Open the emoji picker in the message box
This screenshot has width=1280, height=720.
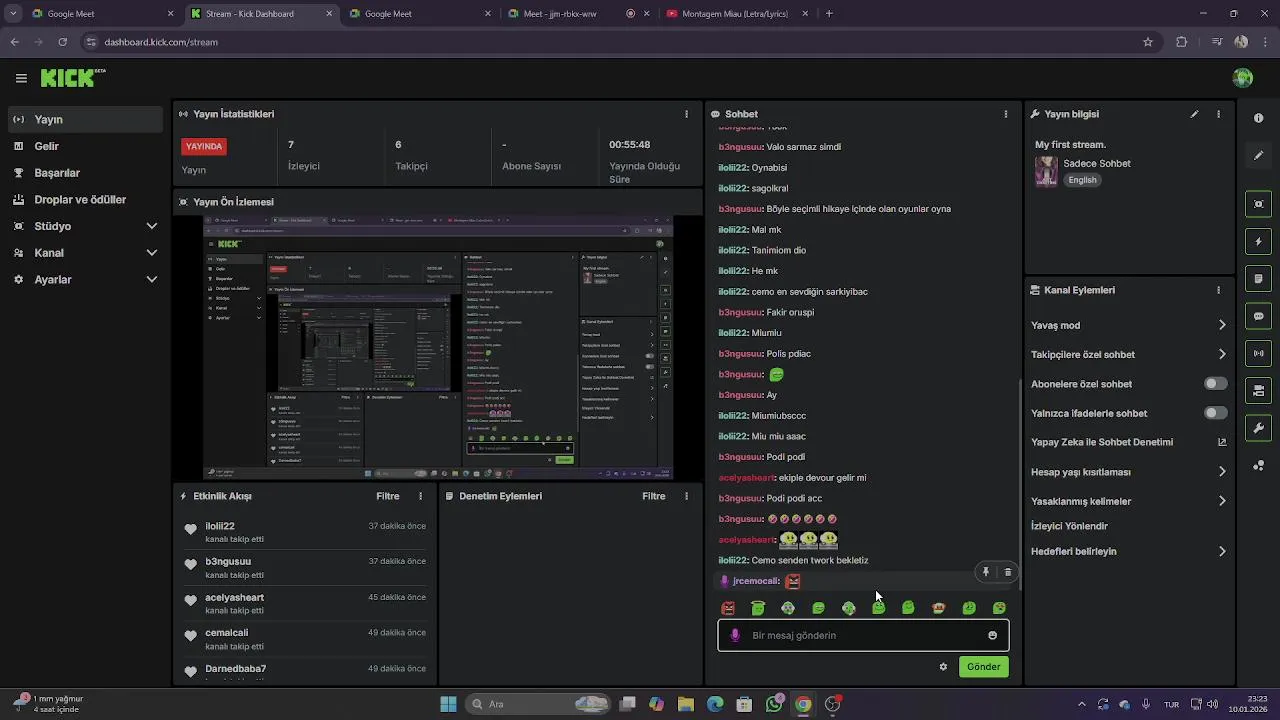point(992,635)
